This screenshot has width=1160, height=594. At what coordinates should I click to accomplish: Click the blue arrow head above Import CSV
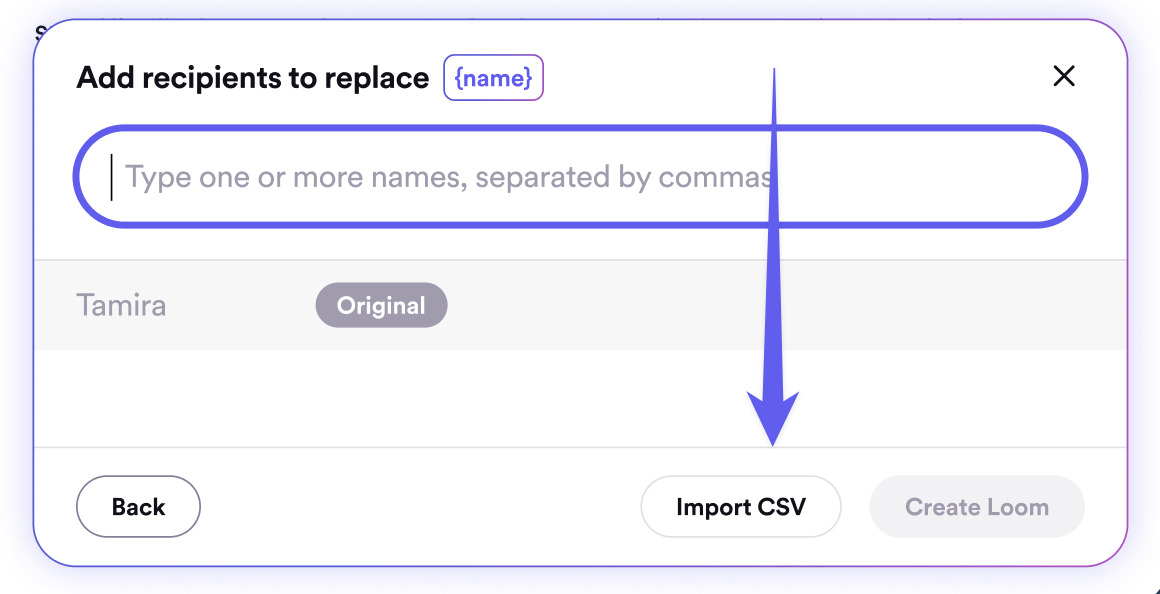773,416
